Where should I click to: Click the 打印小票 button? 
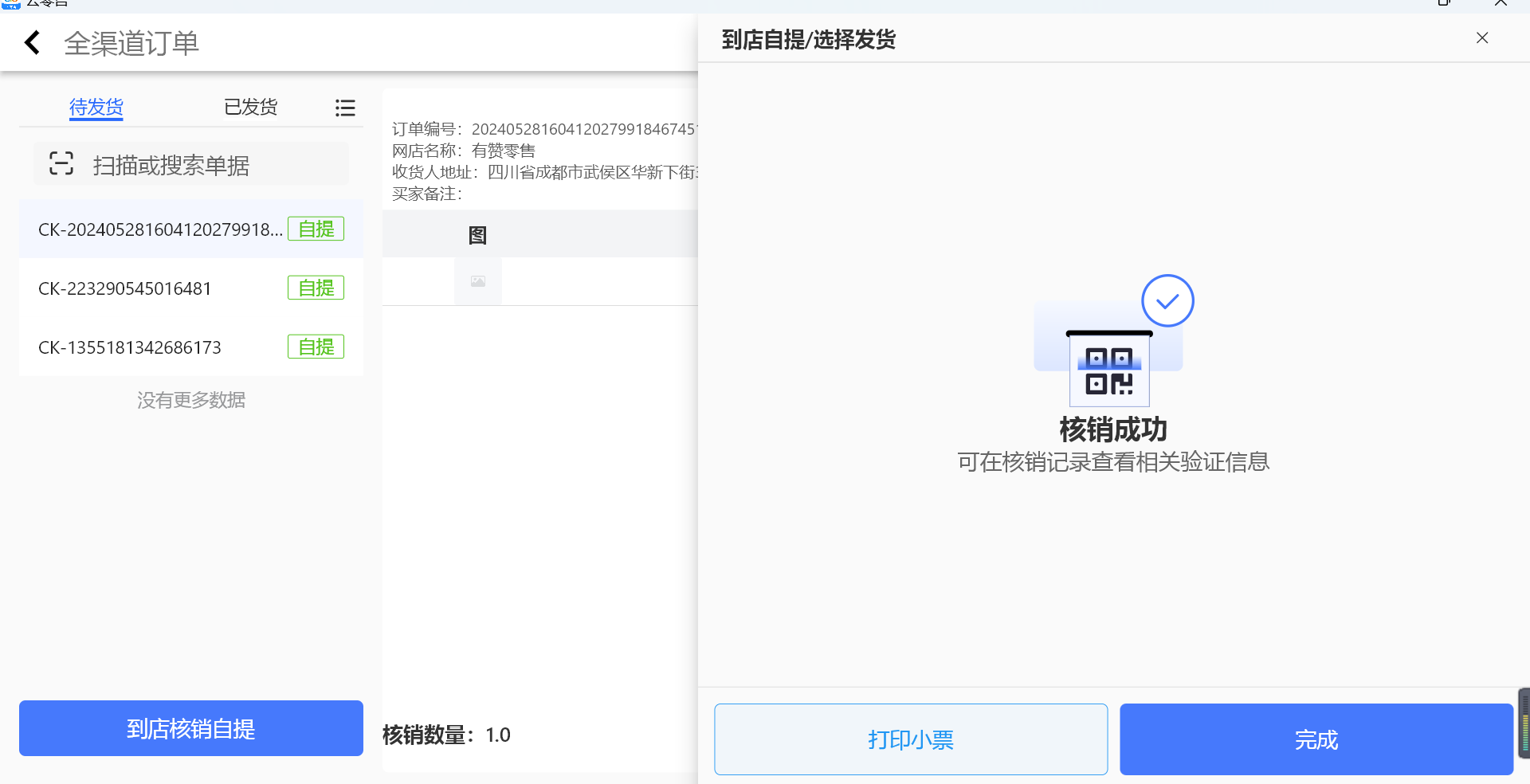pos(911,739)
